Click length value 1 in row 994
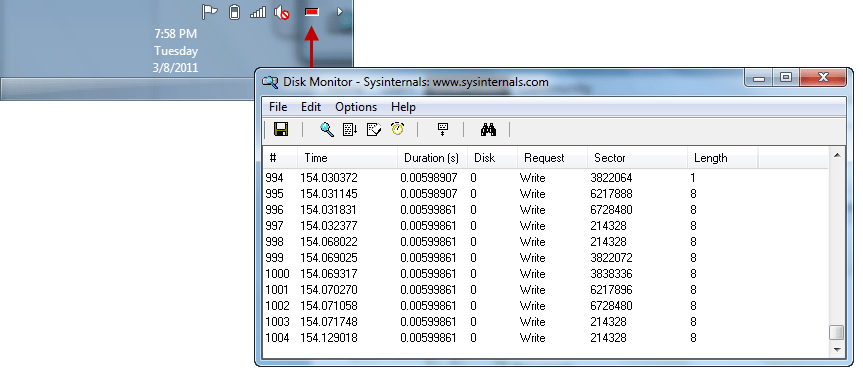This screenshot has width=863, height=377. point(693,178)
